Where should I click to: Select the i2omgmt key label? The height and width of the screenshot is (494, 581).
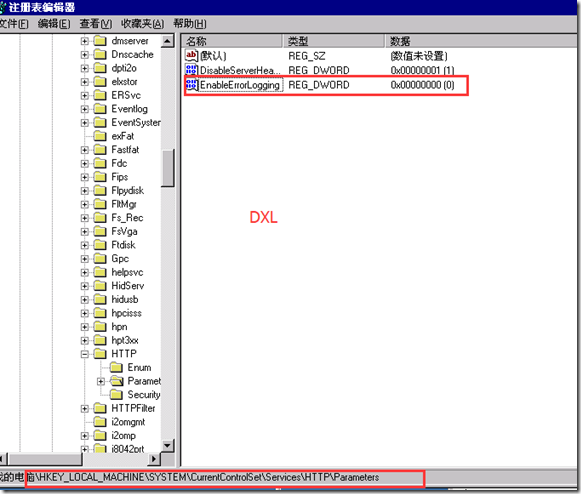[128, 422]
